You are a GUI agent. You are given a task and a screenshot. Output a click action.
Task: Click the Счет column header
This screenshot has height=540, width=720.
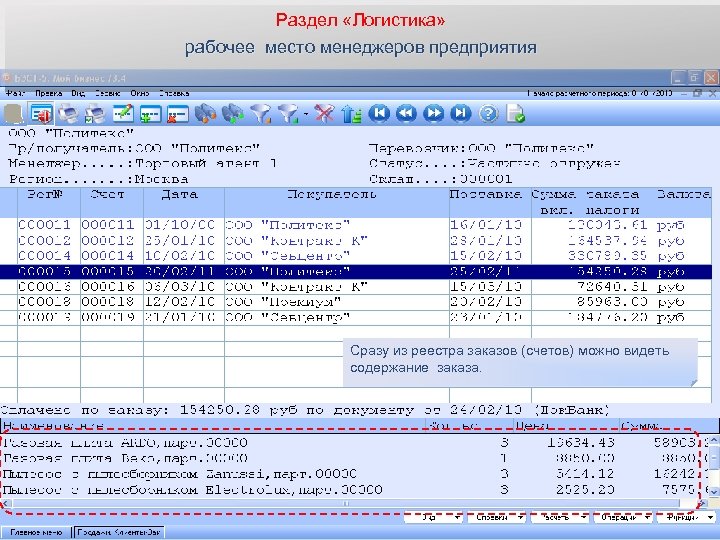(x=112, y=202)
